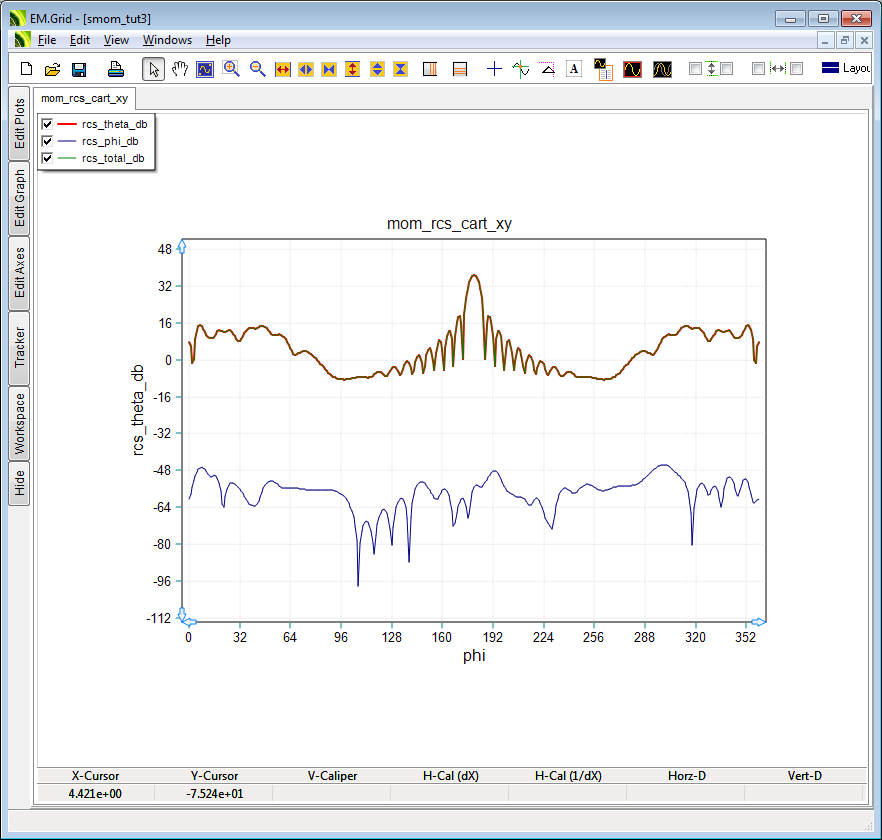The image size is (882, 840).
Task: Click the Layout toolbar button
Action: coord(845,69)
